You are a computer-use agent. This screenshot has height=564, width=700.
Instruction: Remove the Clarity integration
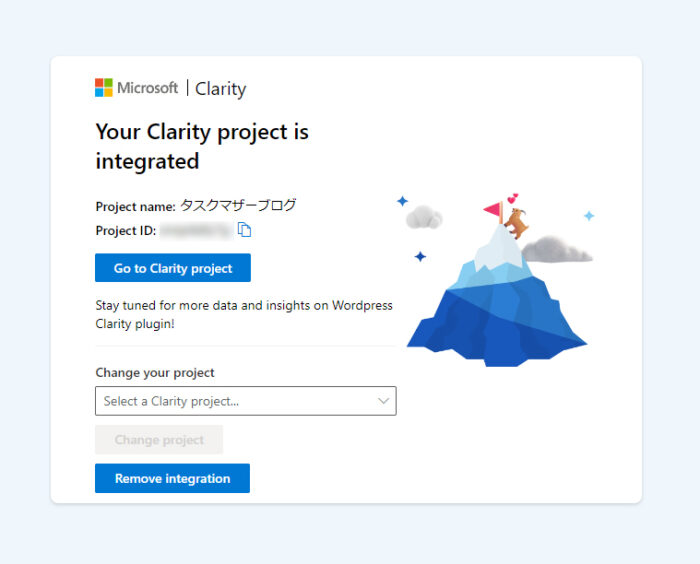(172, 478)
